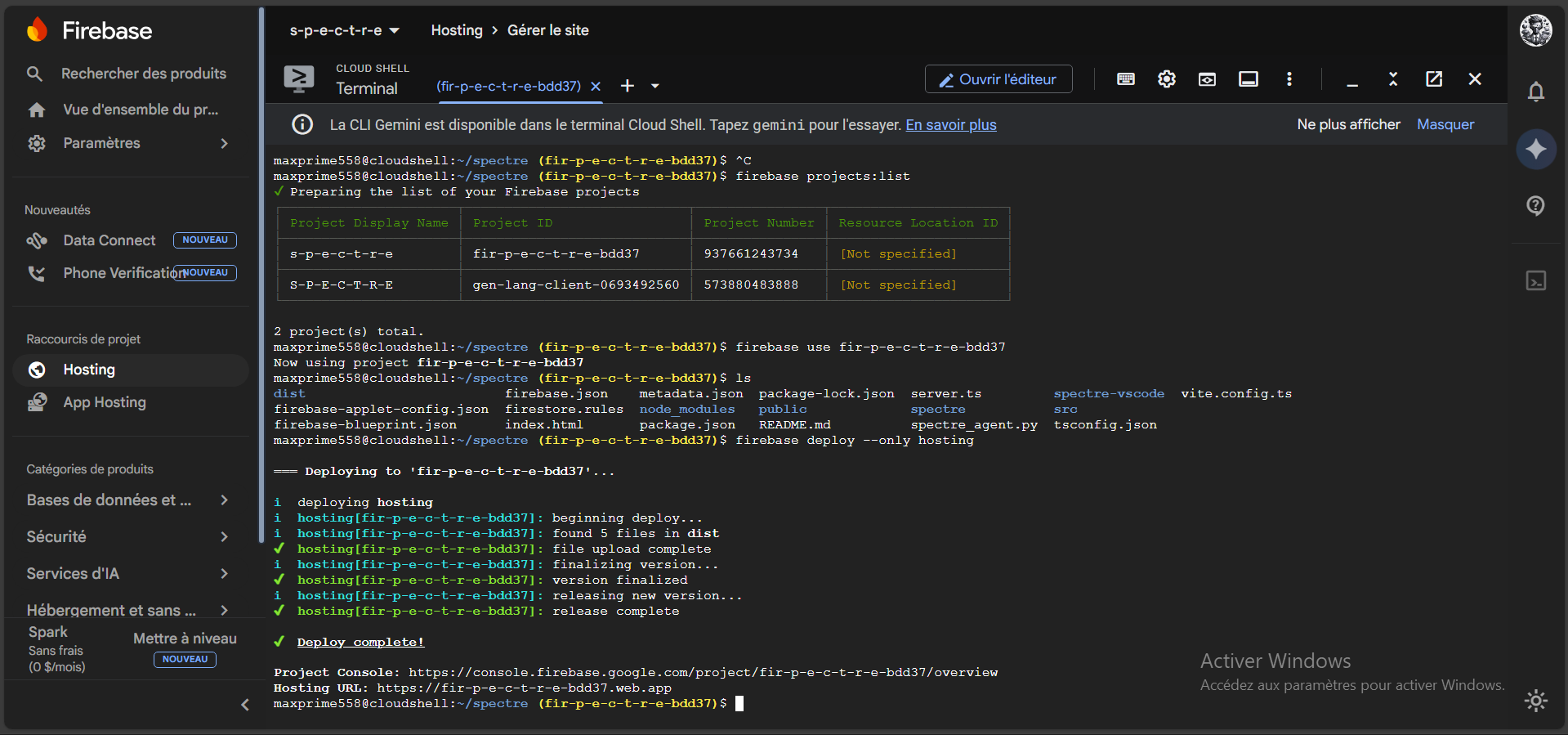
Task: Follow the En savoir plus link
Action: [950, 125]
